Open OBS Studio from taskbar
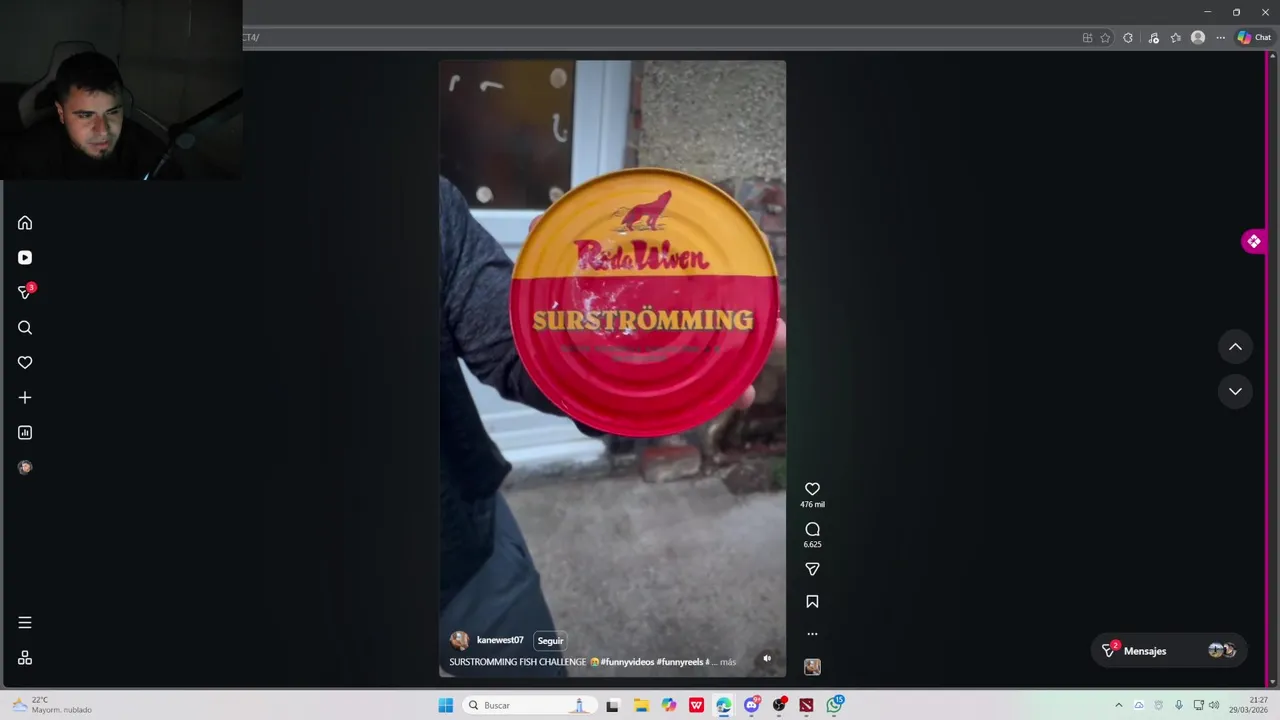This screenshot has height=720, width=1280. point(779,705)
